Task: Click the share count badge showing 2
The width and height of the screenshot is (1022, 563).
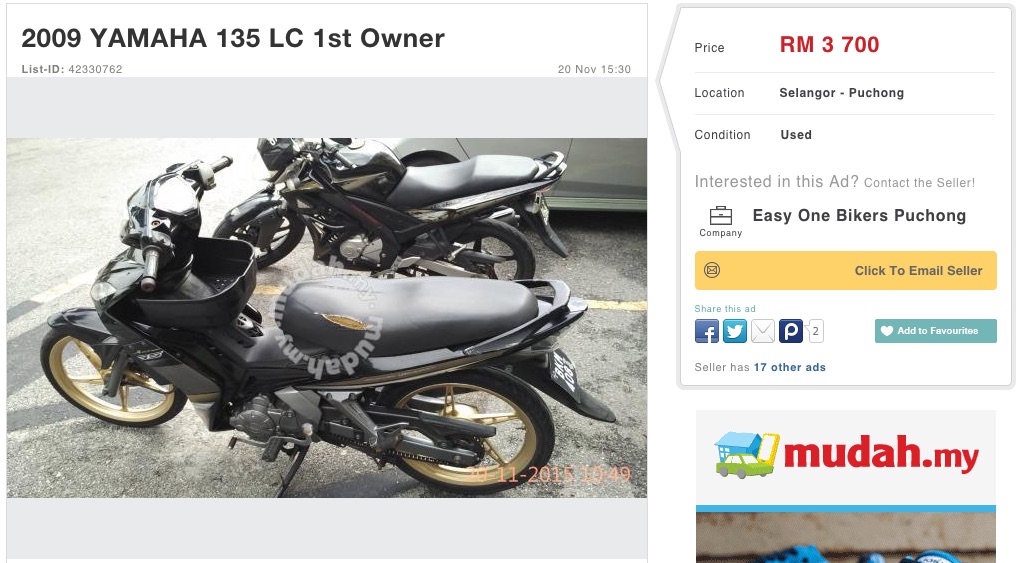Action: coord(815,331)
